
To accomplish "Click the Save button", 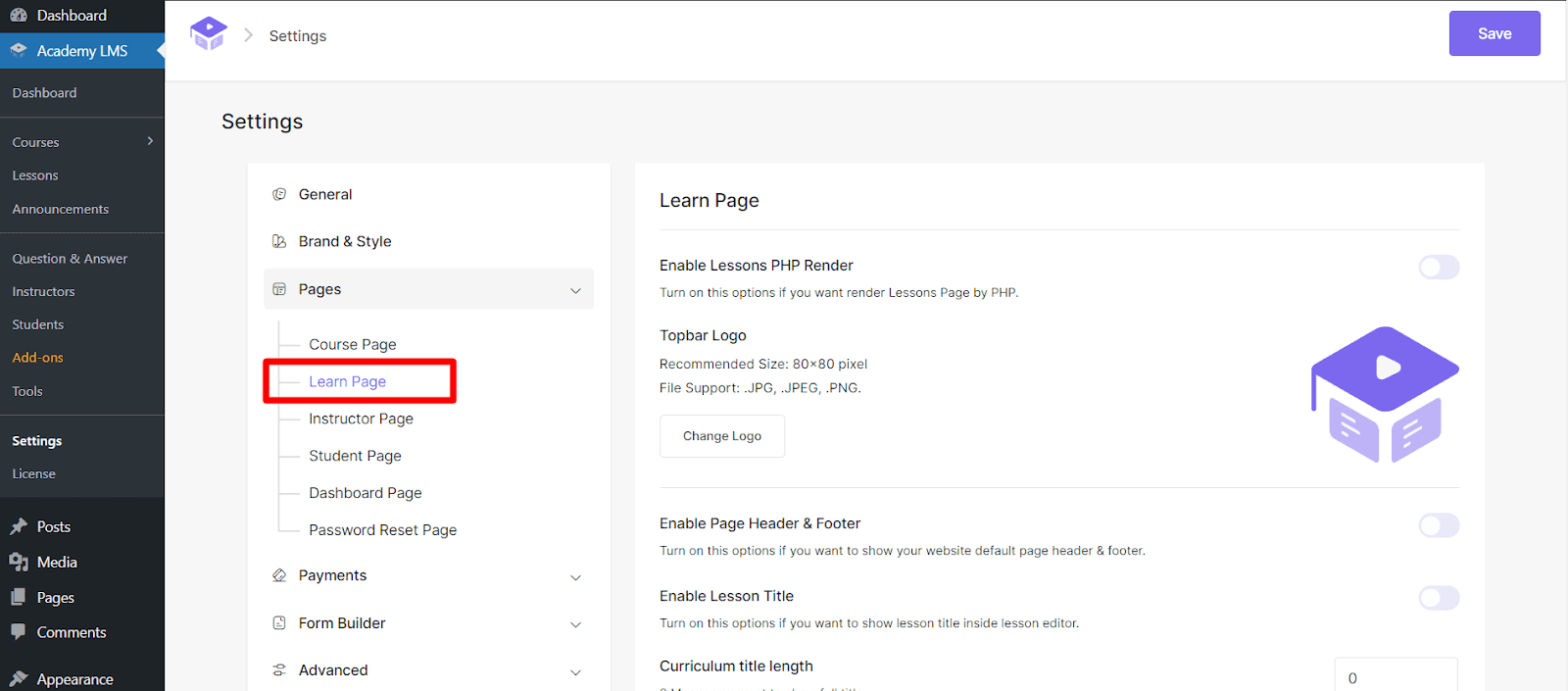I will (1494, 33).
